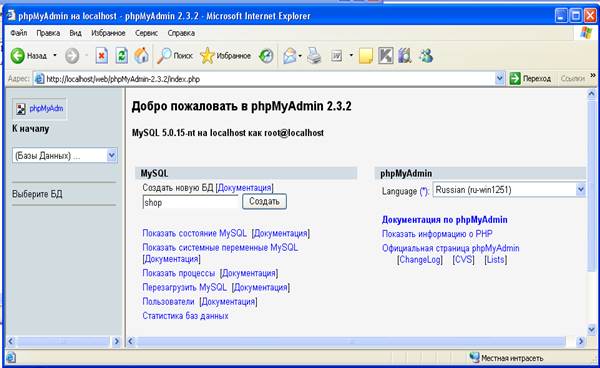Open the Language Russian (ru-win1251) dropdown
This screenshot has height=368, width=600.
[580, 190]
